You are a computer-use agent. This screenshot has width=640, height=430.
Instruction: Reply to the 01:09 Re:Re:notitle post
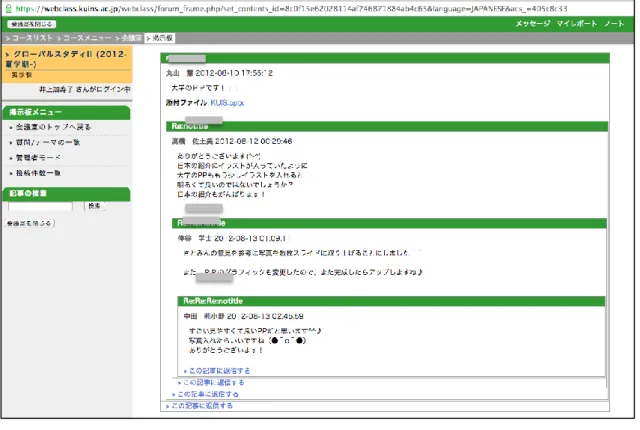pos(213,382)
